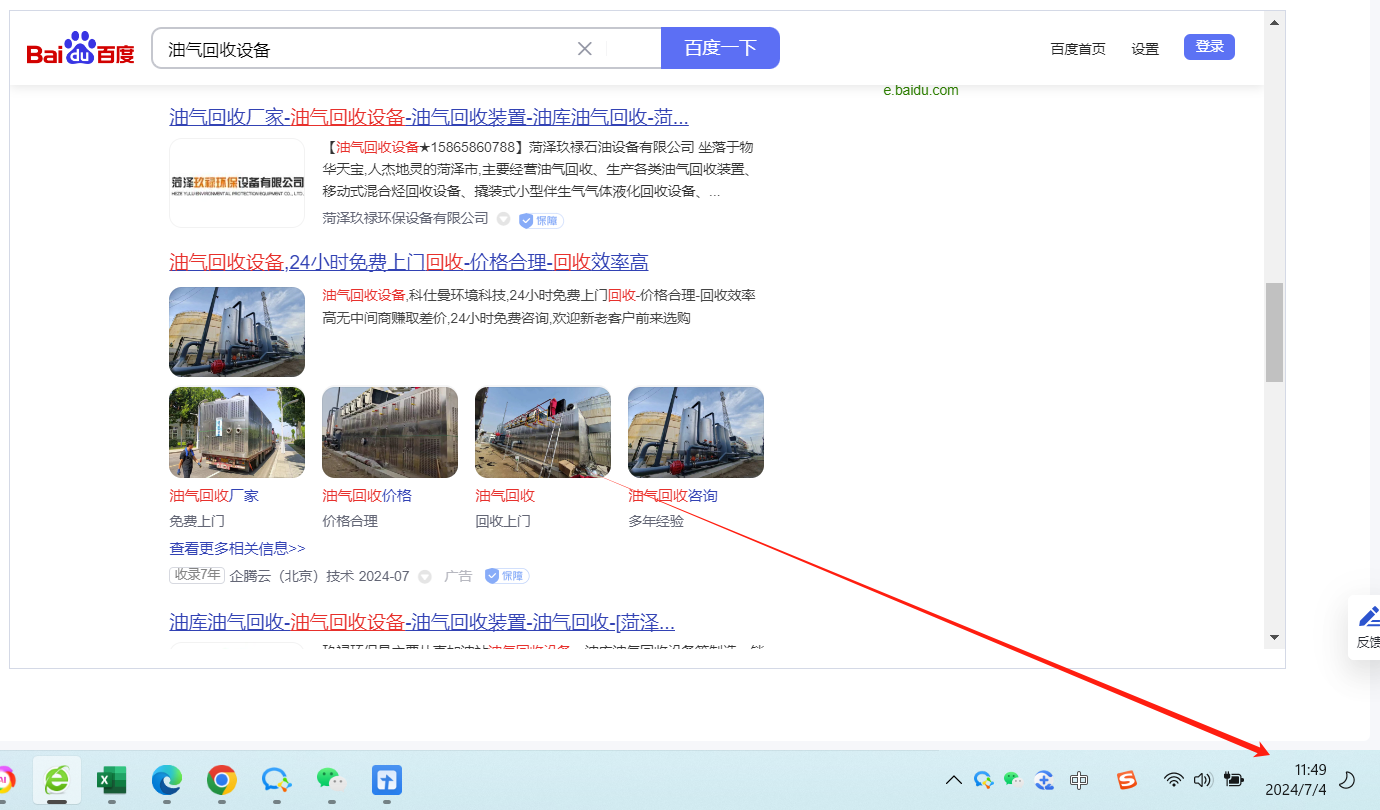Viewport: 1380px width, 810px height.
Task: Click the volume speaker tray icon
Action: [1202, 780]
